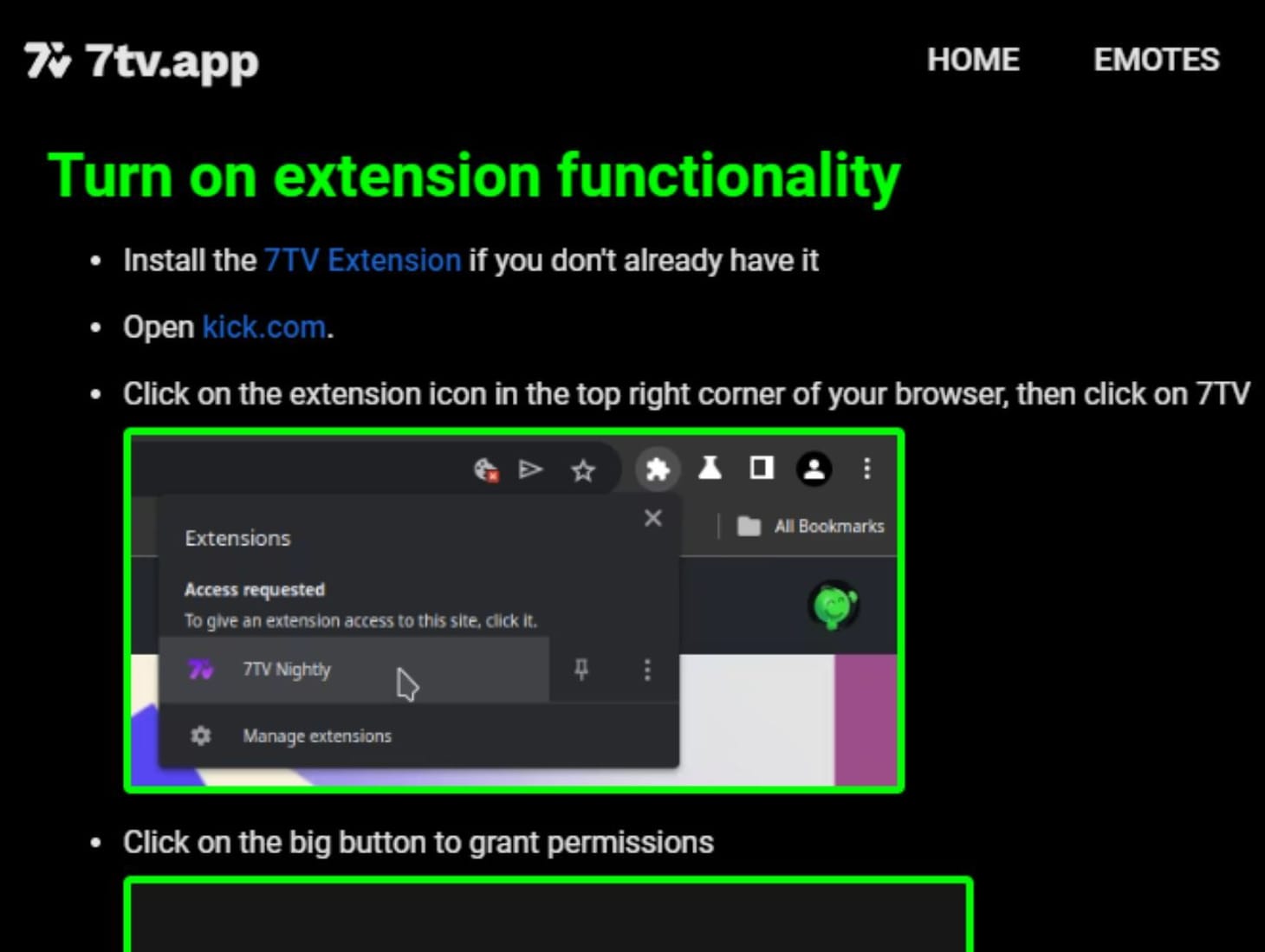
Task: Click the cookies blocked indicator icon
Action: [487, 470]
